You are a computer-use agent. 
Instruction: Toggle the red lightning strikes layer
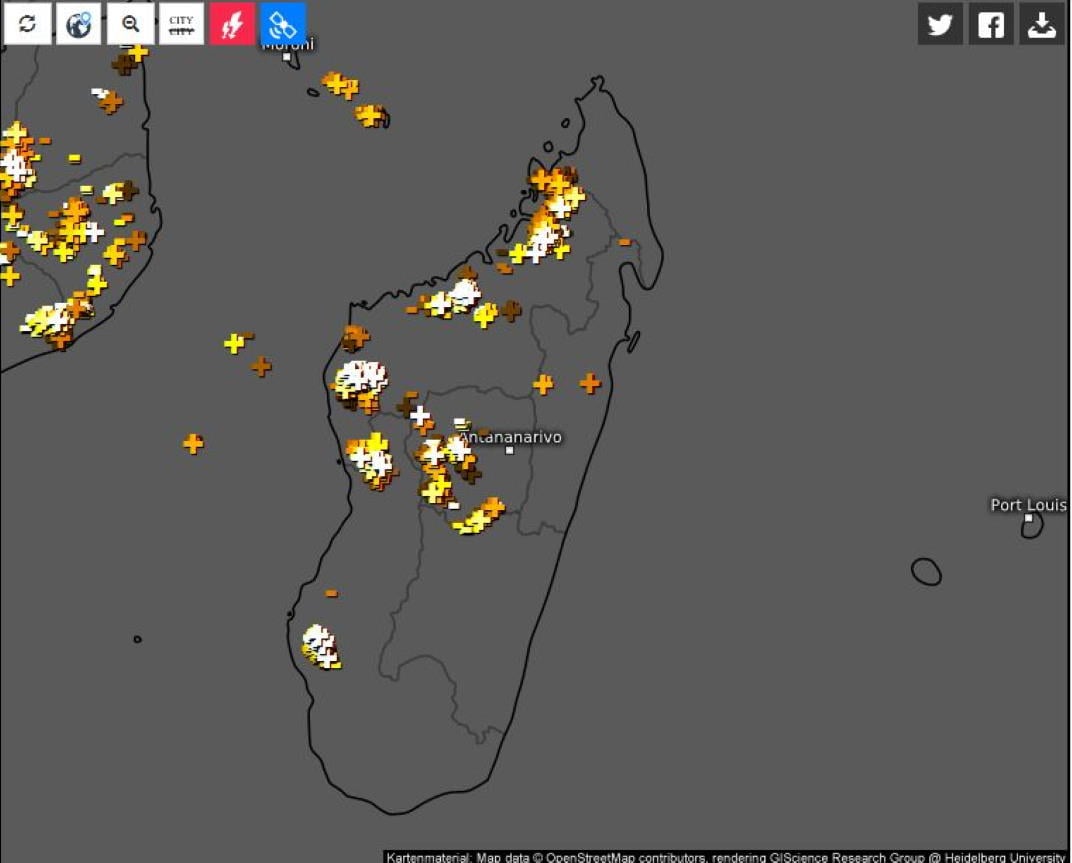click(232, 24)
